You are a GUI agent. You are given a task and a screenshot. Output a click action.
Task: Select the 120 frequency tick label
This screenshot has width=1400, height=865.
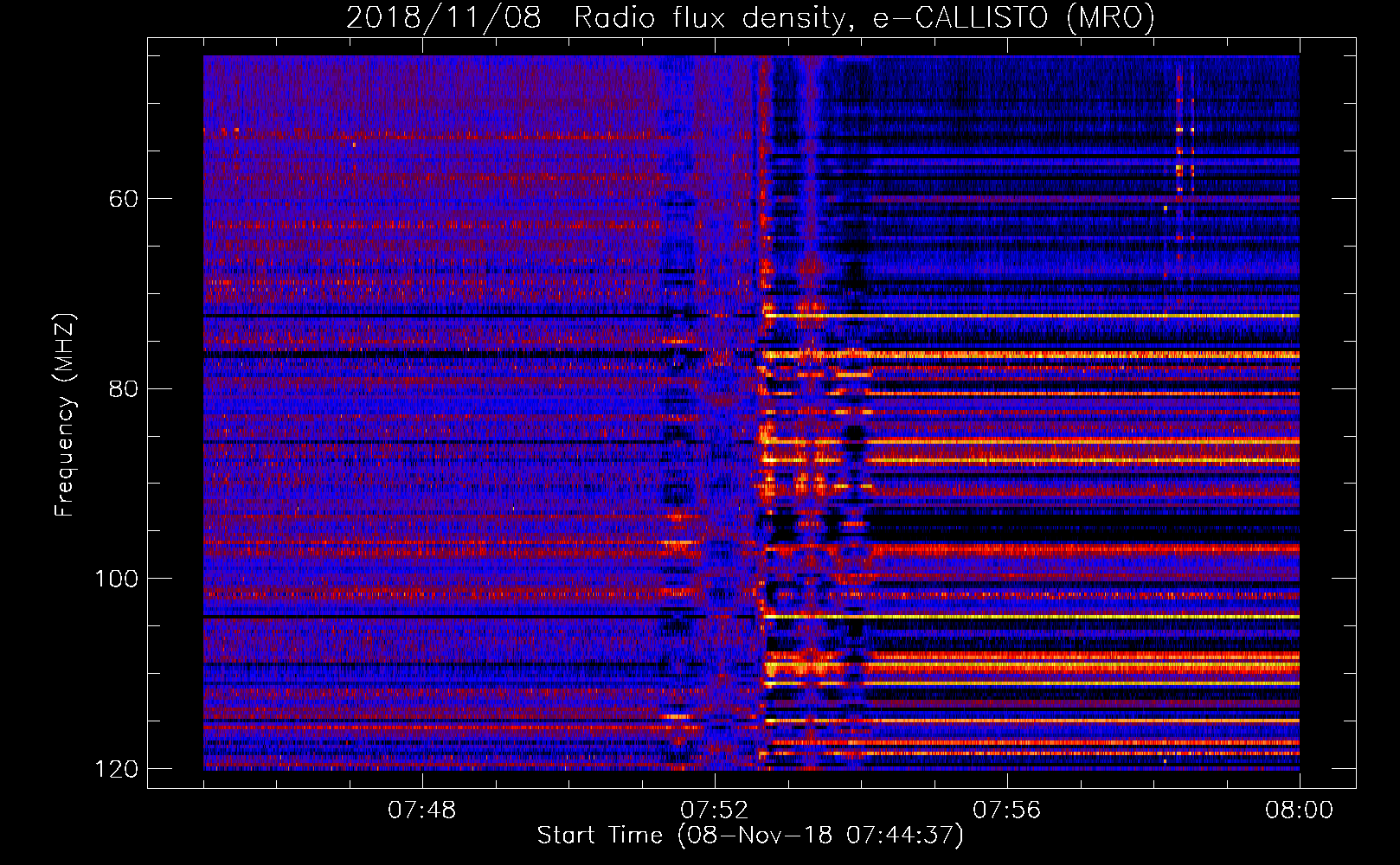click(116, 769)
